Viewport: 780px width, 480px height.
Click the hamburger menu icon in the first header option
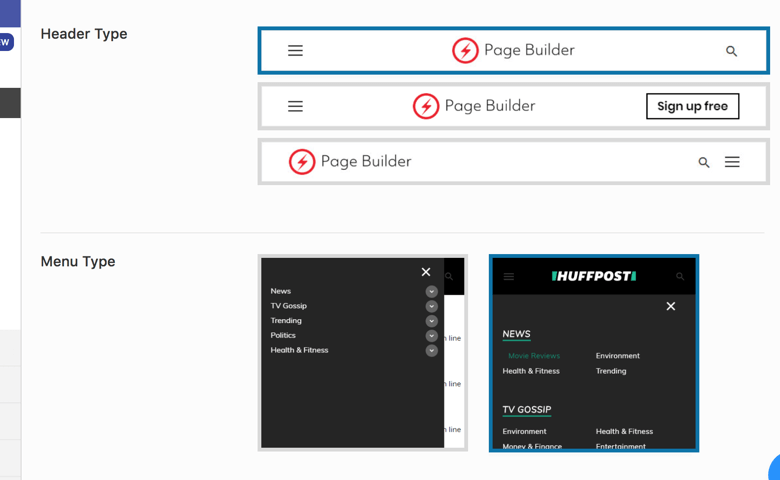(295, 51)
